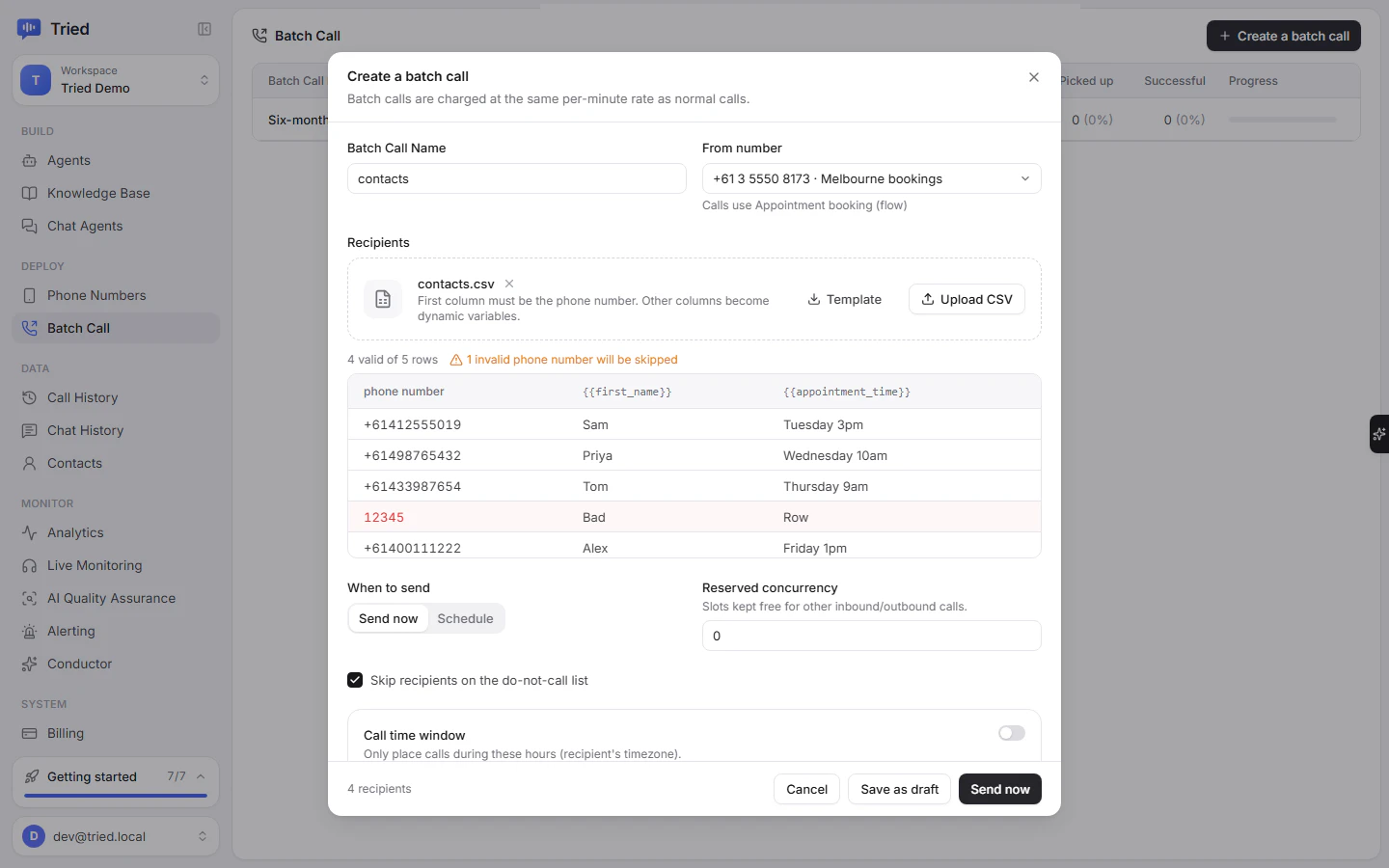This screenshot has height=868, width=1389.
Task: Open the Contacts person icon
Action: pos(30,464)
